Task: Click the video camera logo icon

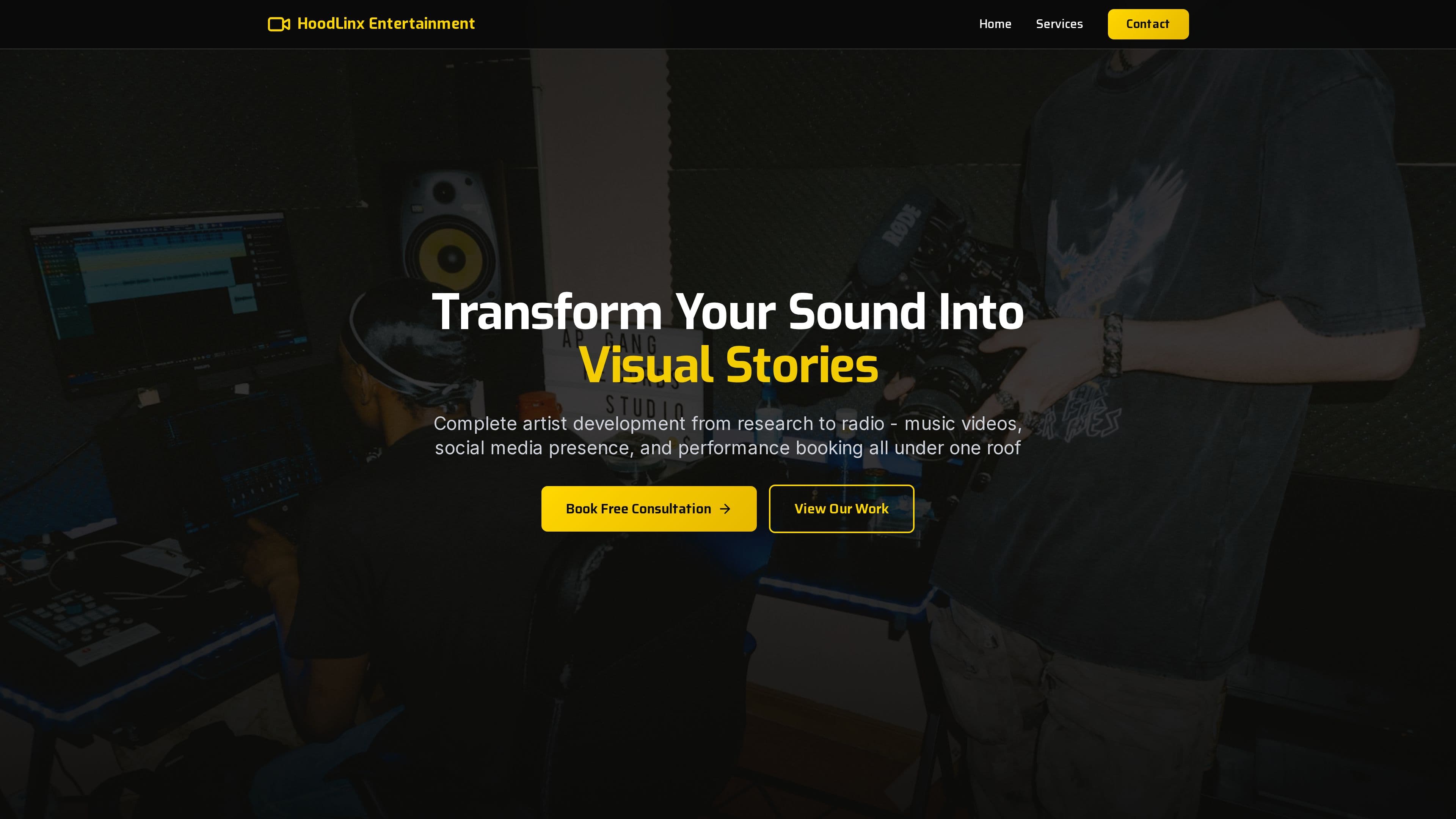Action: tap(279, 24)
